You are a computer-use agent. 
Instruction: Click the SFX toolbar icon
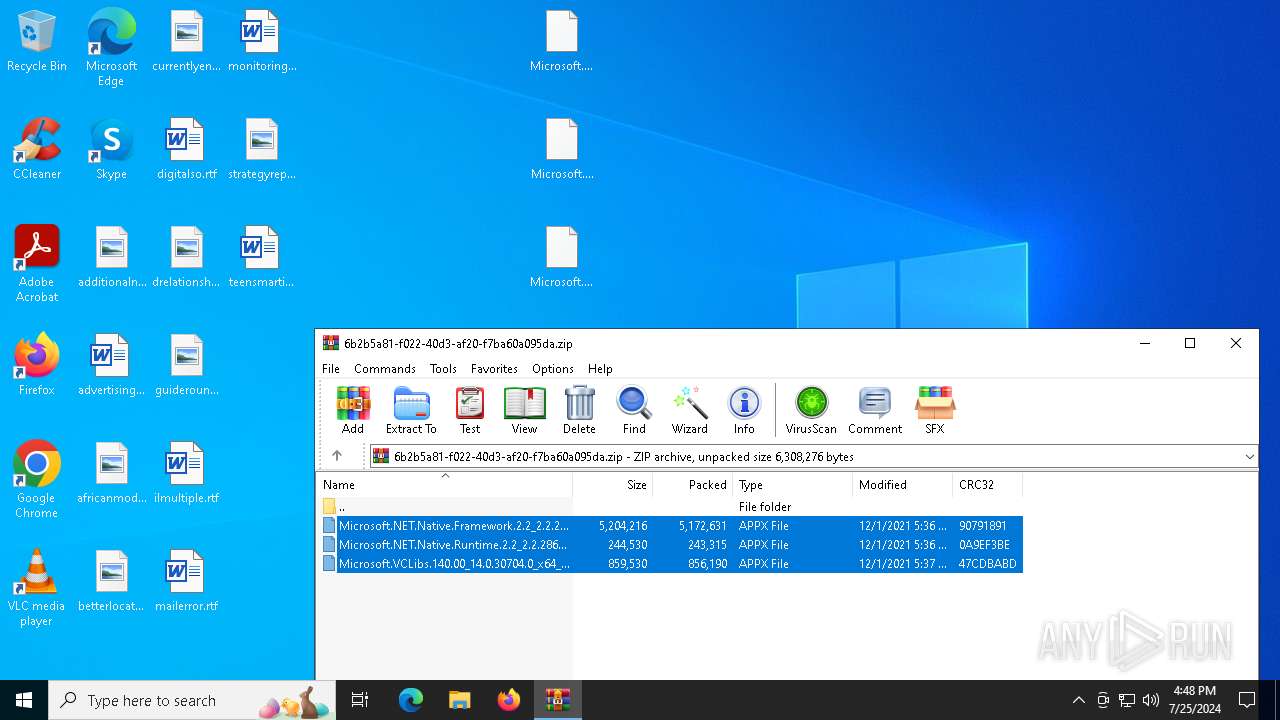click(935, 410)
